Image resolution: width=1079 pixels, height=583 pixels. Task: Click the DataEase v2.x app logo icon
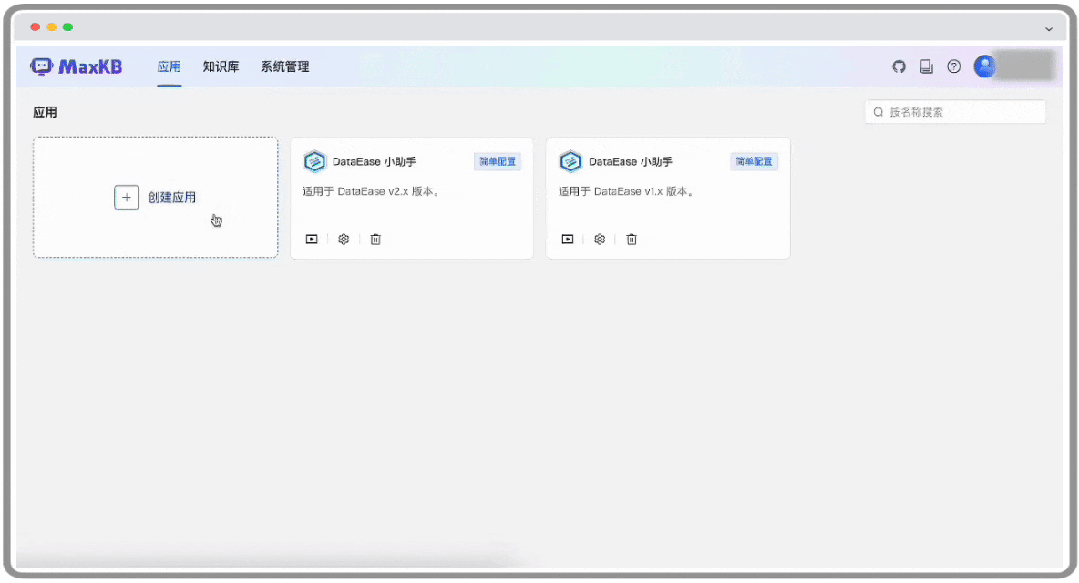314,162
